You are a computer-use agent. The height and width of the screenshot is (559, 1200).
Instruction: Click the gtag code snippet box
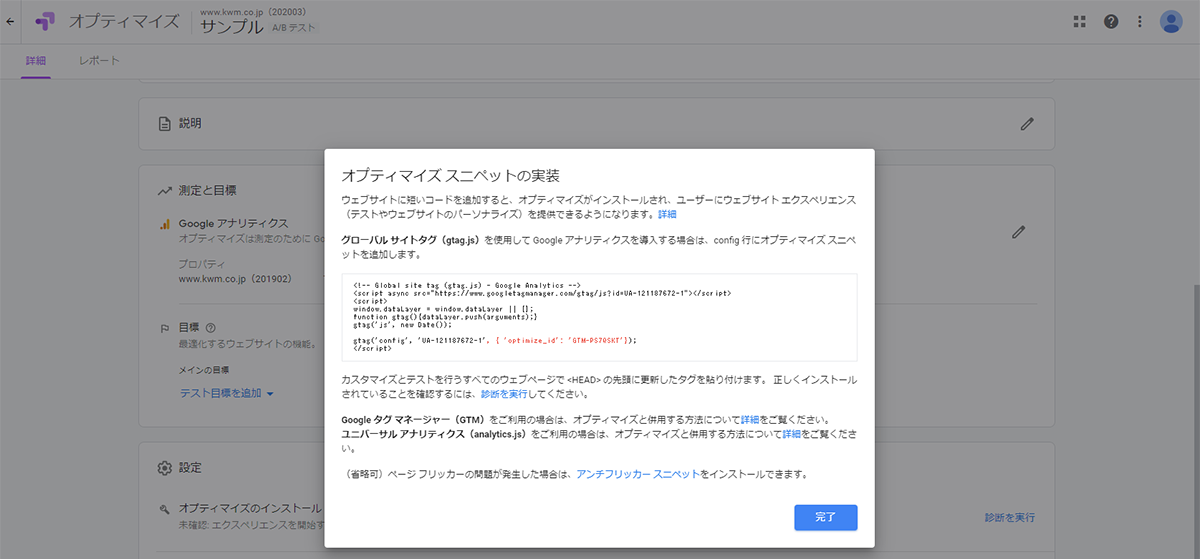[599, 318]
